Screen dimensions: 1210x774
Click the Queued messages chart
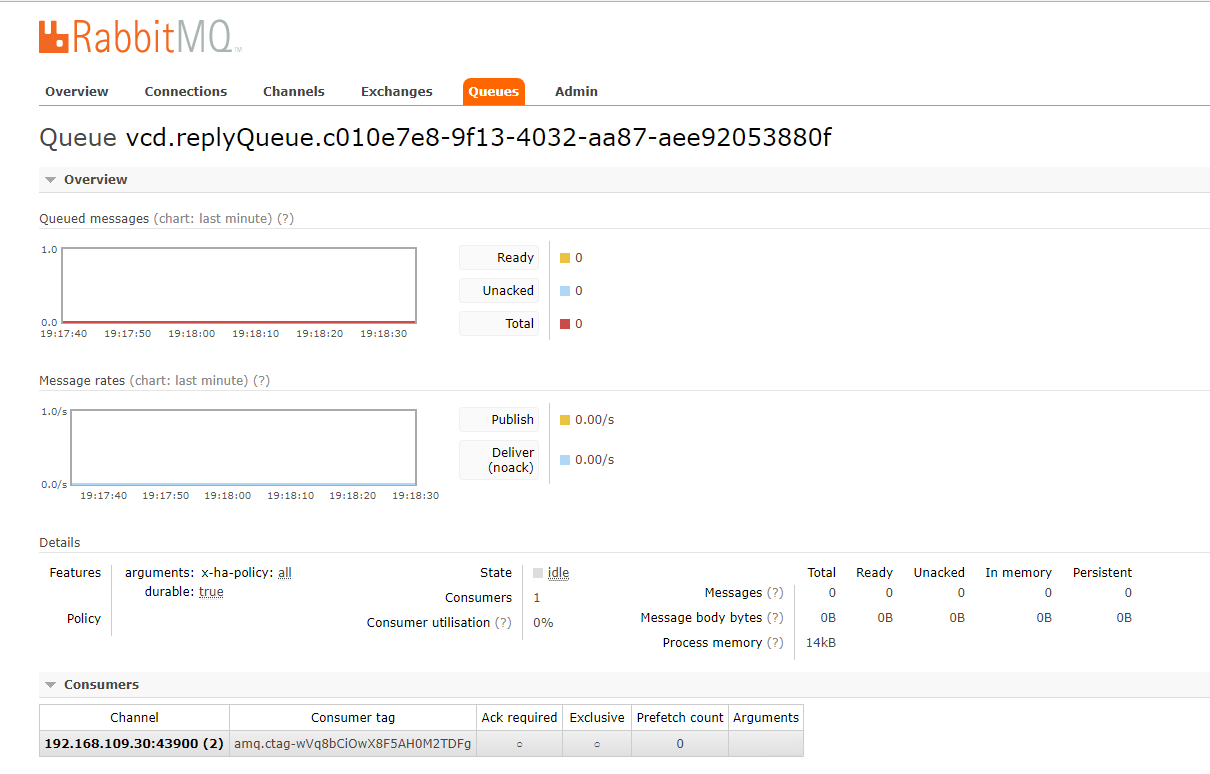click(239, 285)
